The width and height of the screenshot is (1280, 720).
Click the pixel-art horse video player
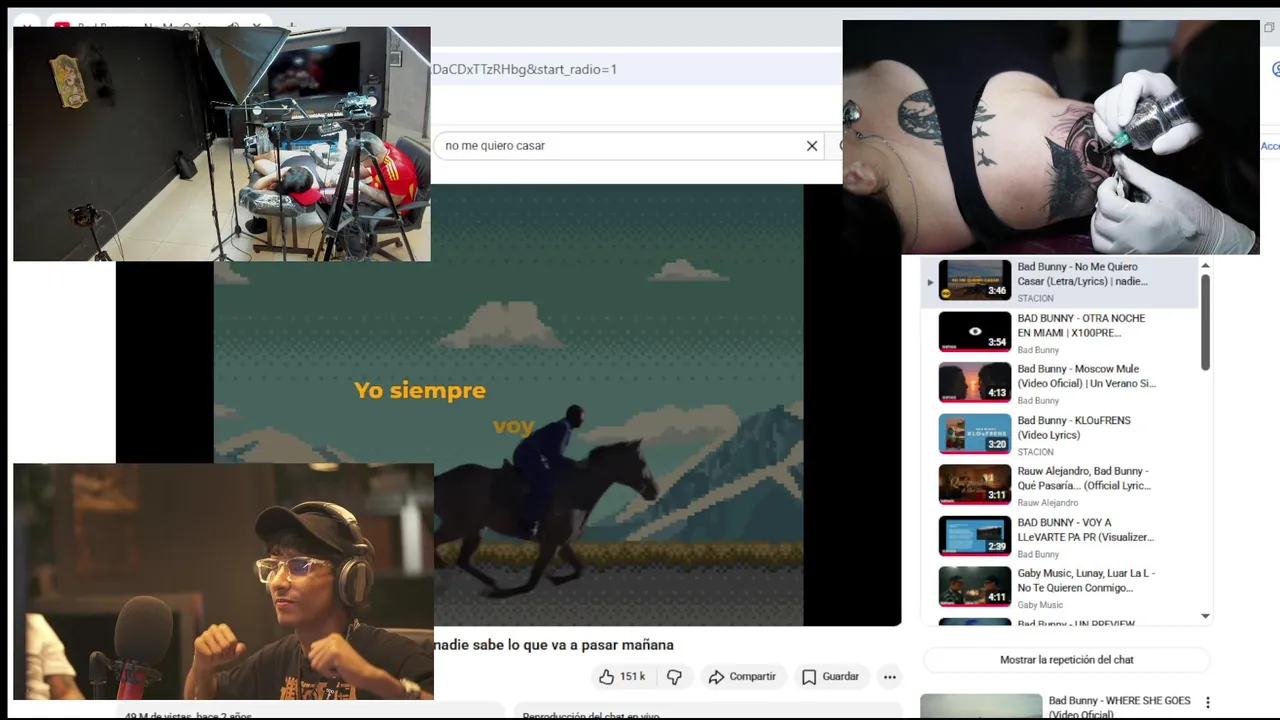pyautogui.click(x=508, y=405)
